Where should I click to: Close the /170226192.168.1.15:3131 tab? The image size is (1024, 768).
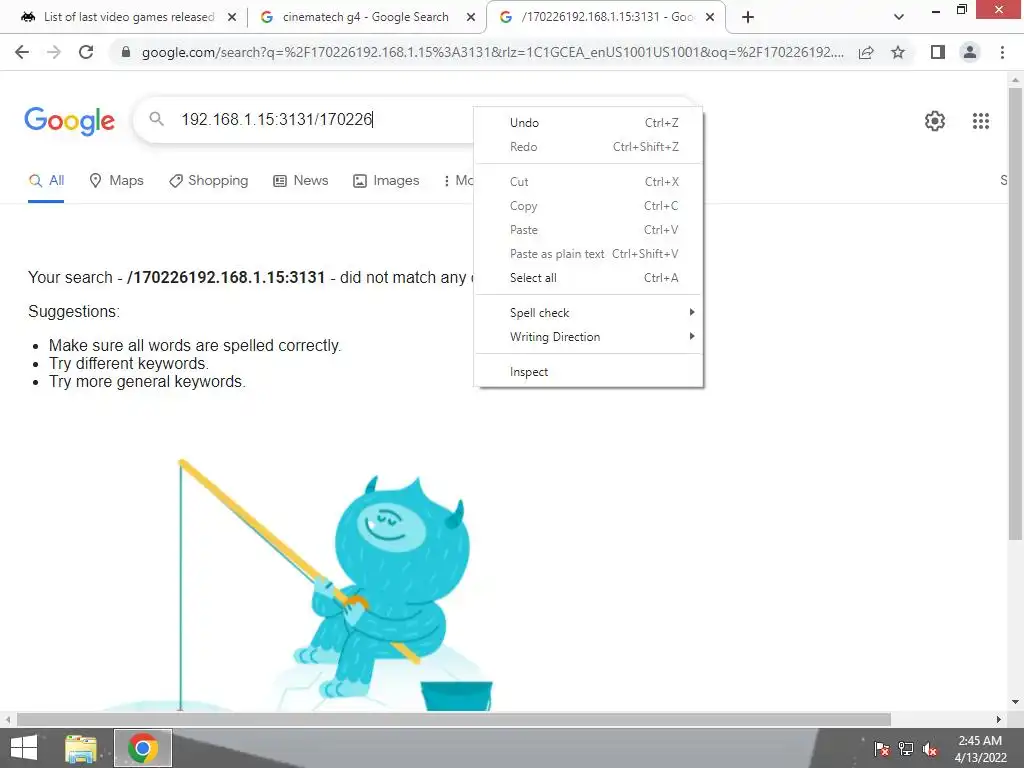[710, 18]
